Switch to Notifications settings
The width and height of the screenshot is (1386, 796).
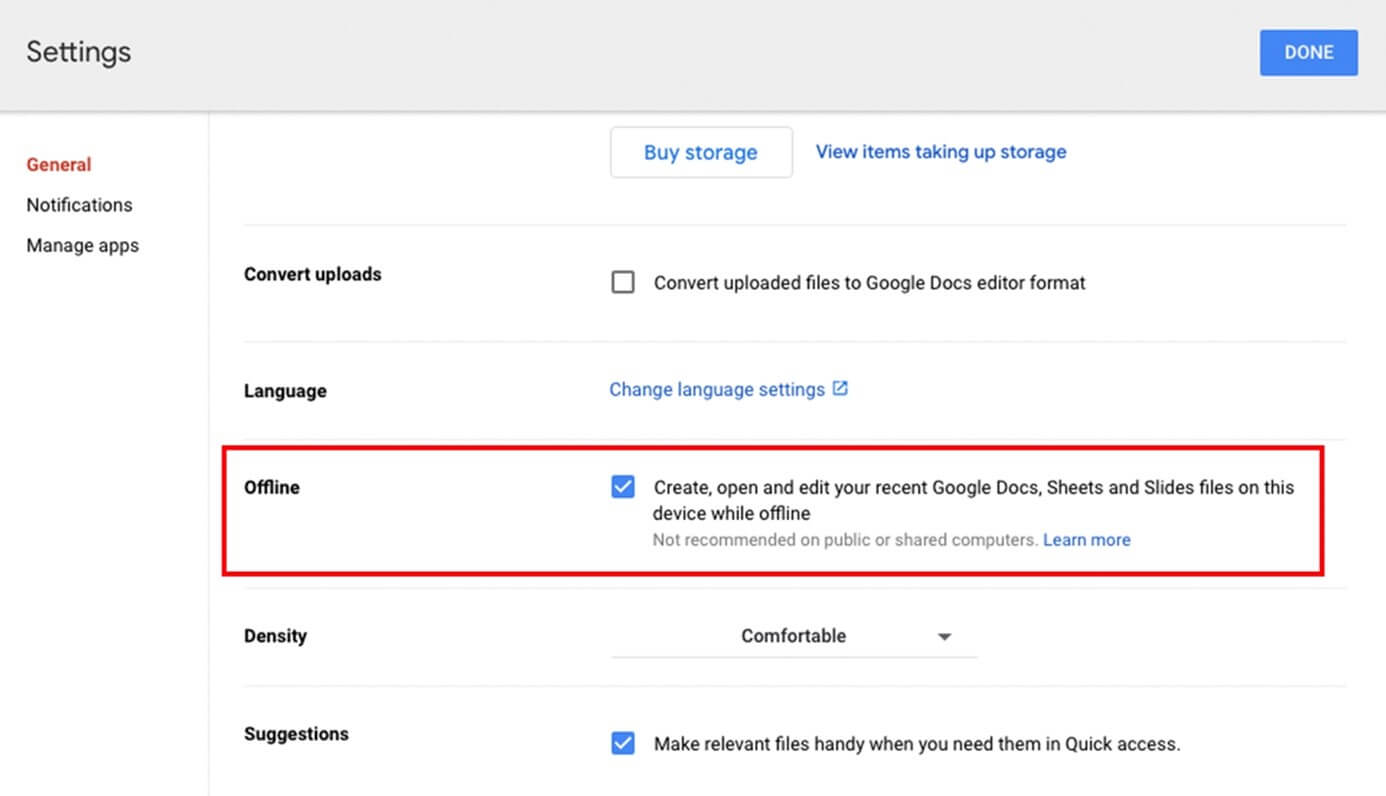79,205
